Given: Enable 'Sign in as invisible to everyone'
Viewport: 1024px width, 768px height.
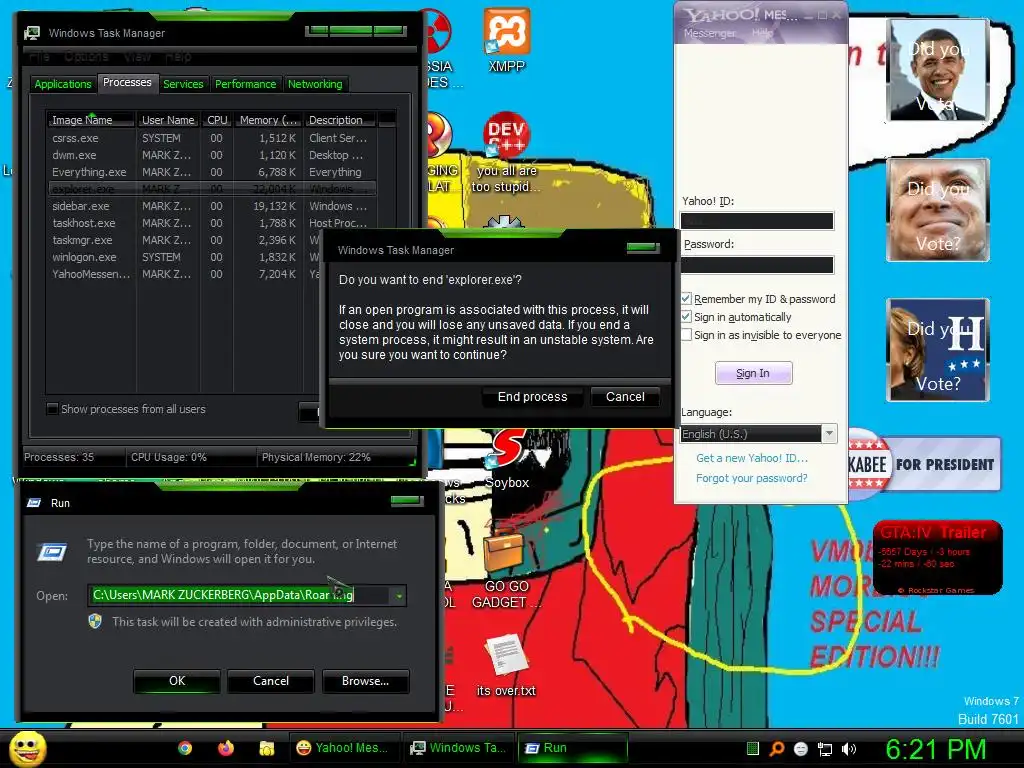Looking at the screenshot, I should point(686,335).
